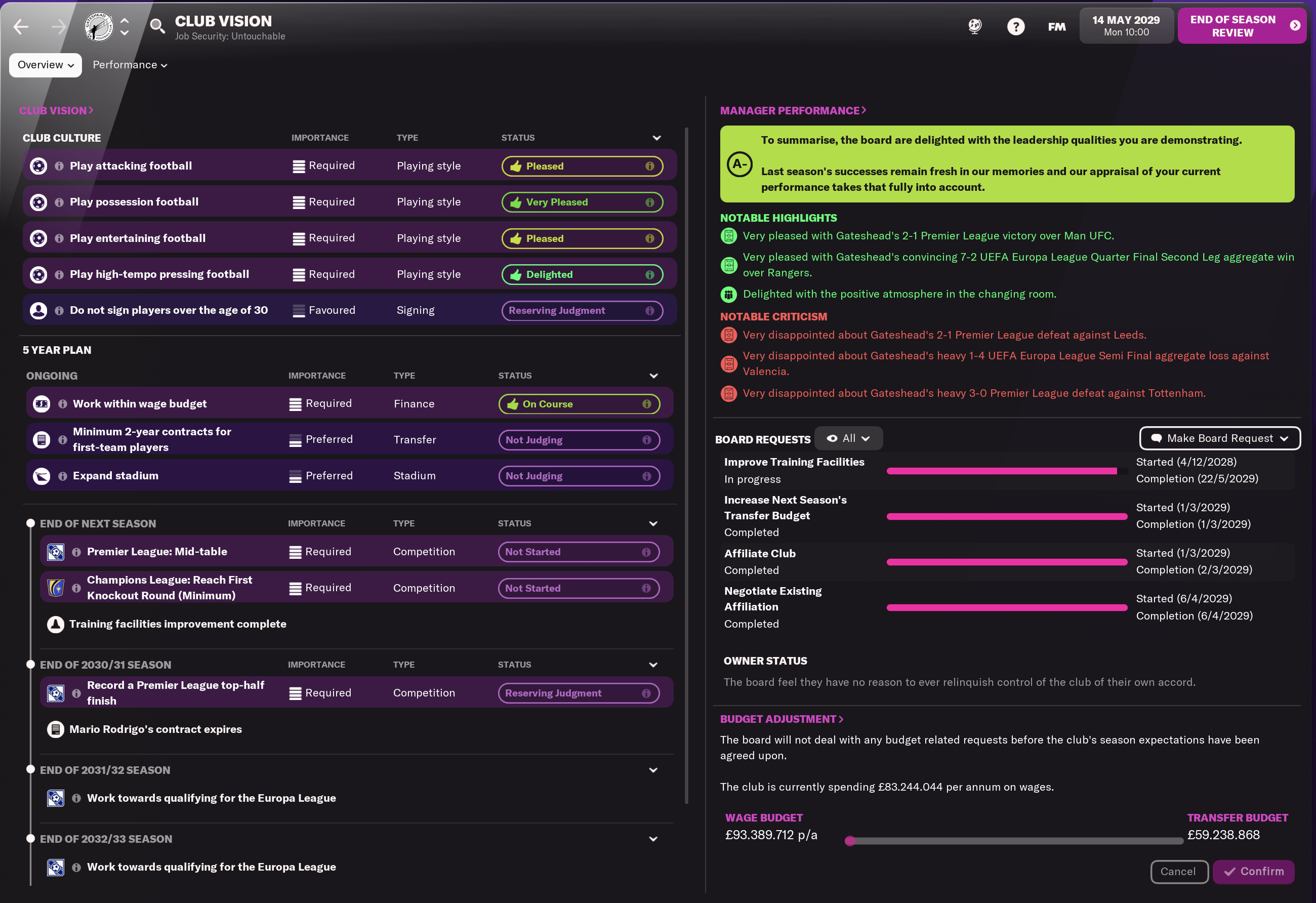
Task: Click the On Course status pill
Action: pos(579,404)
